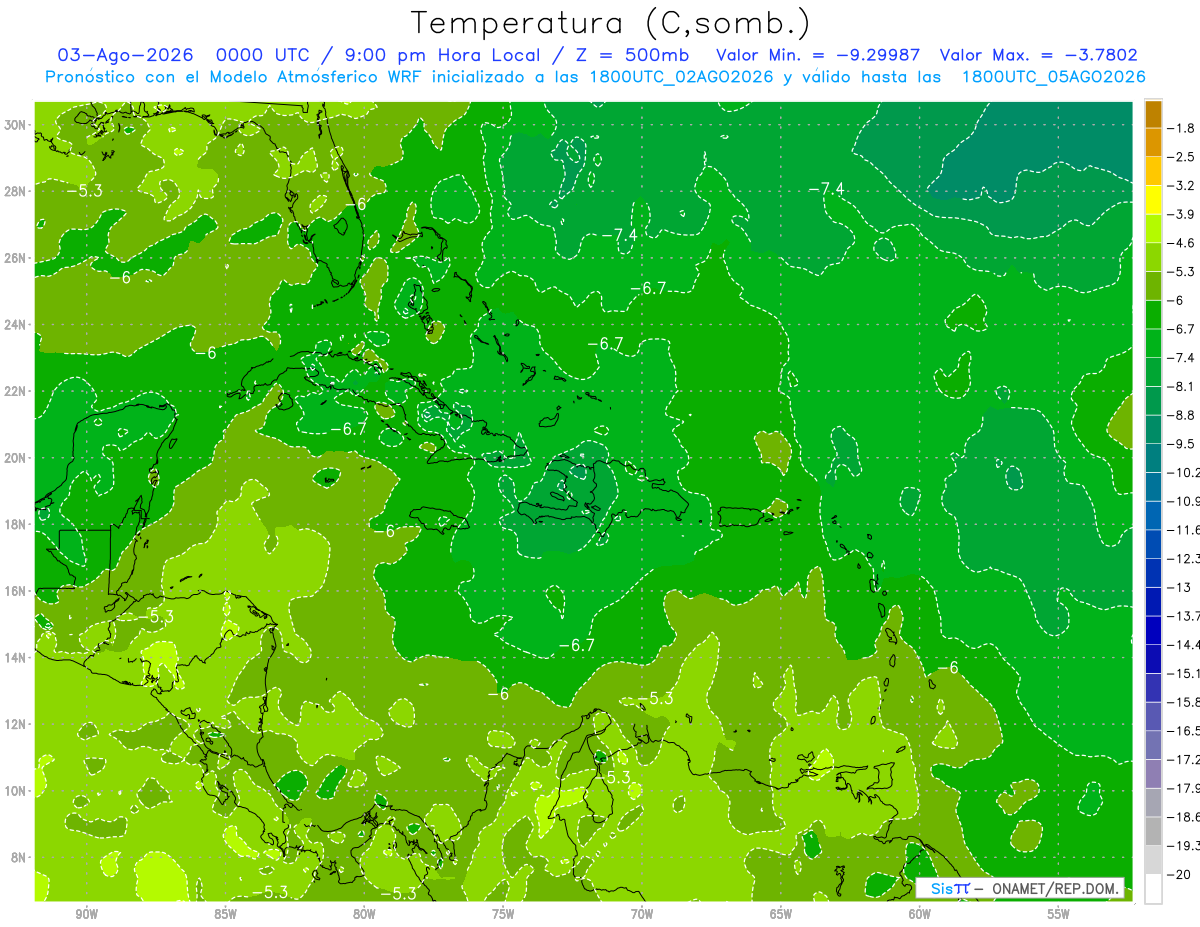Click the "65W" longitude axis label
The image size is (1200, 927).
click(782, 914)
